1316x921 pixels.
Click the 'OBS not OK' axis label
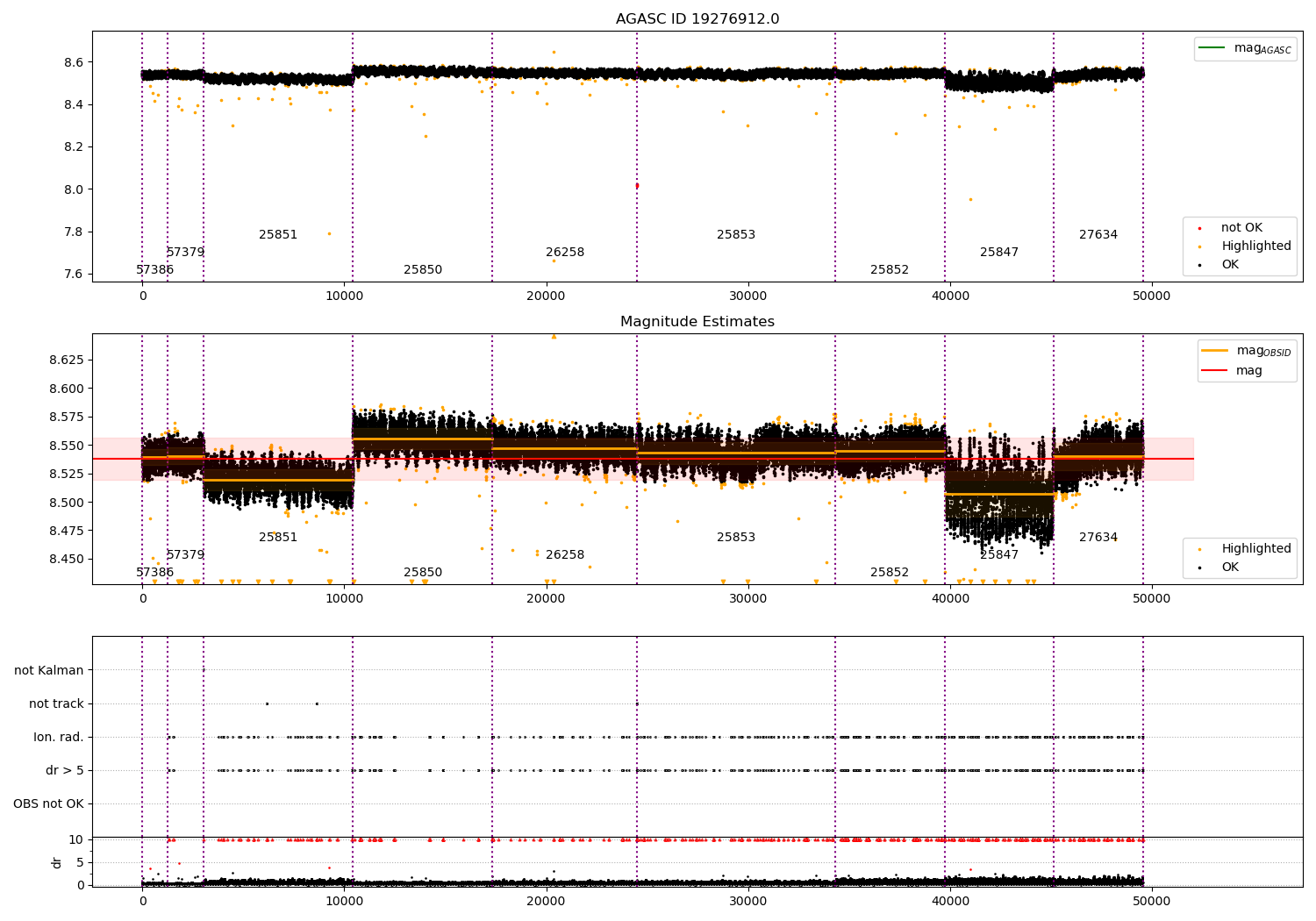[48, 804]
